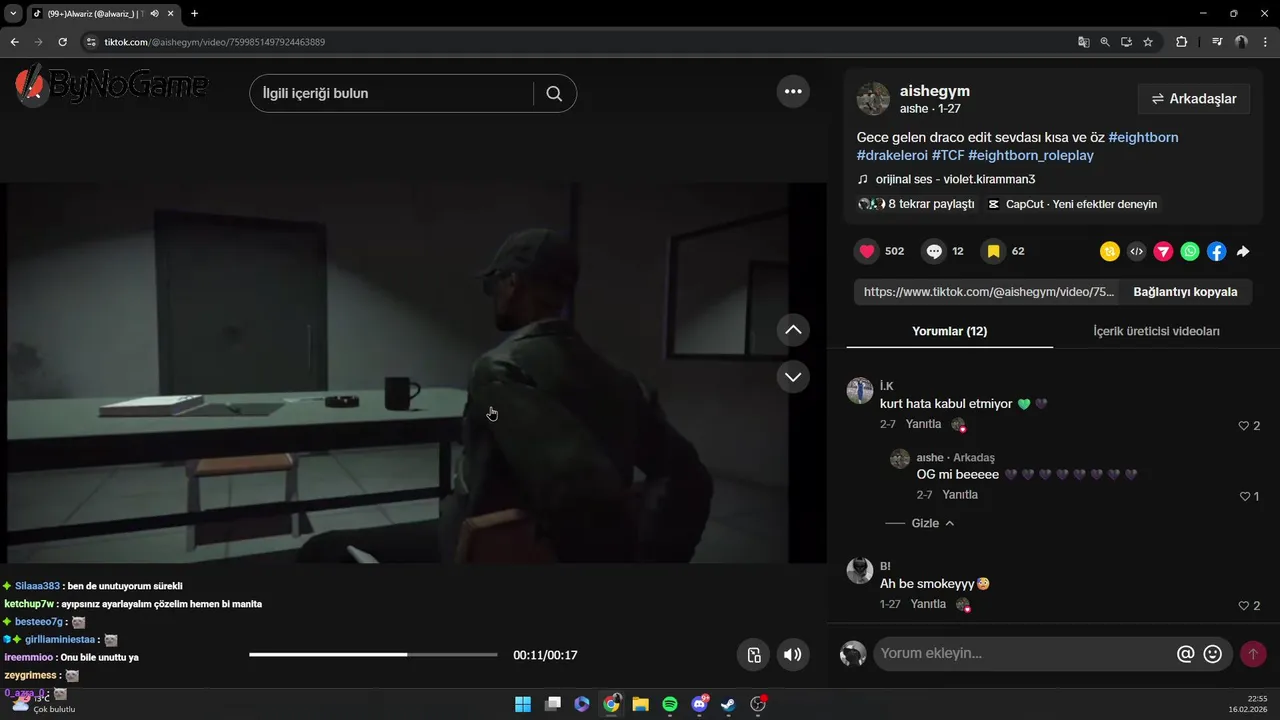Expand more share options arrow
The width and height of the screenshot is (1280, 720).
(1243, 252)
